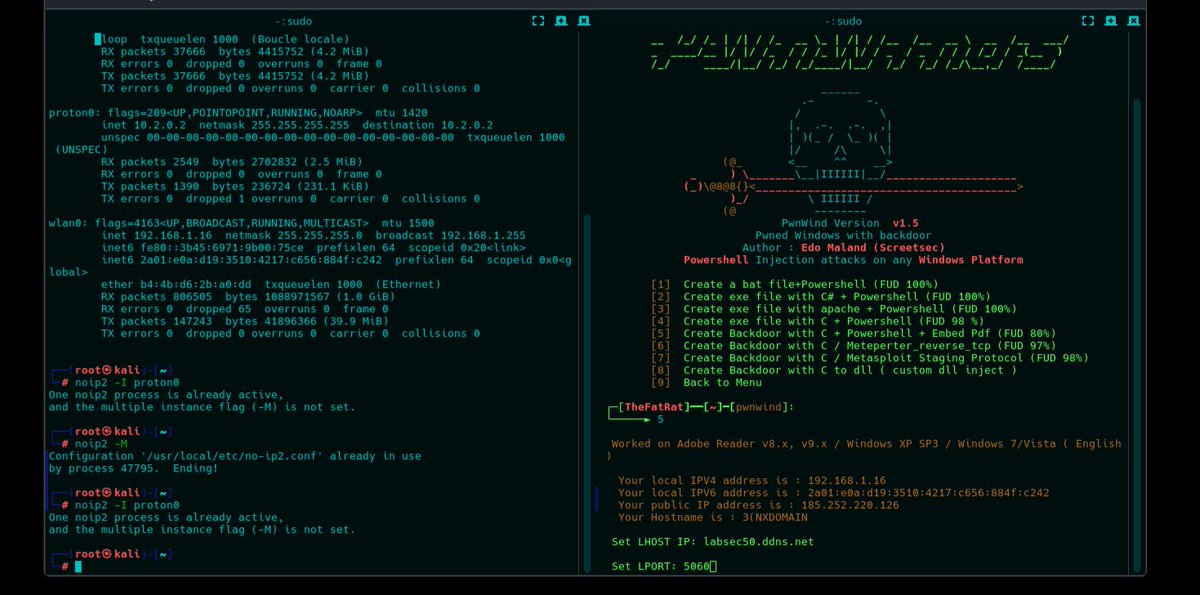1200x595 pixels.
Task: Click 'Powershell Injection attacks' red text line
Action: (x=853, y=259)
